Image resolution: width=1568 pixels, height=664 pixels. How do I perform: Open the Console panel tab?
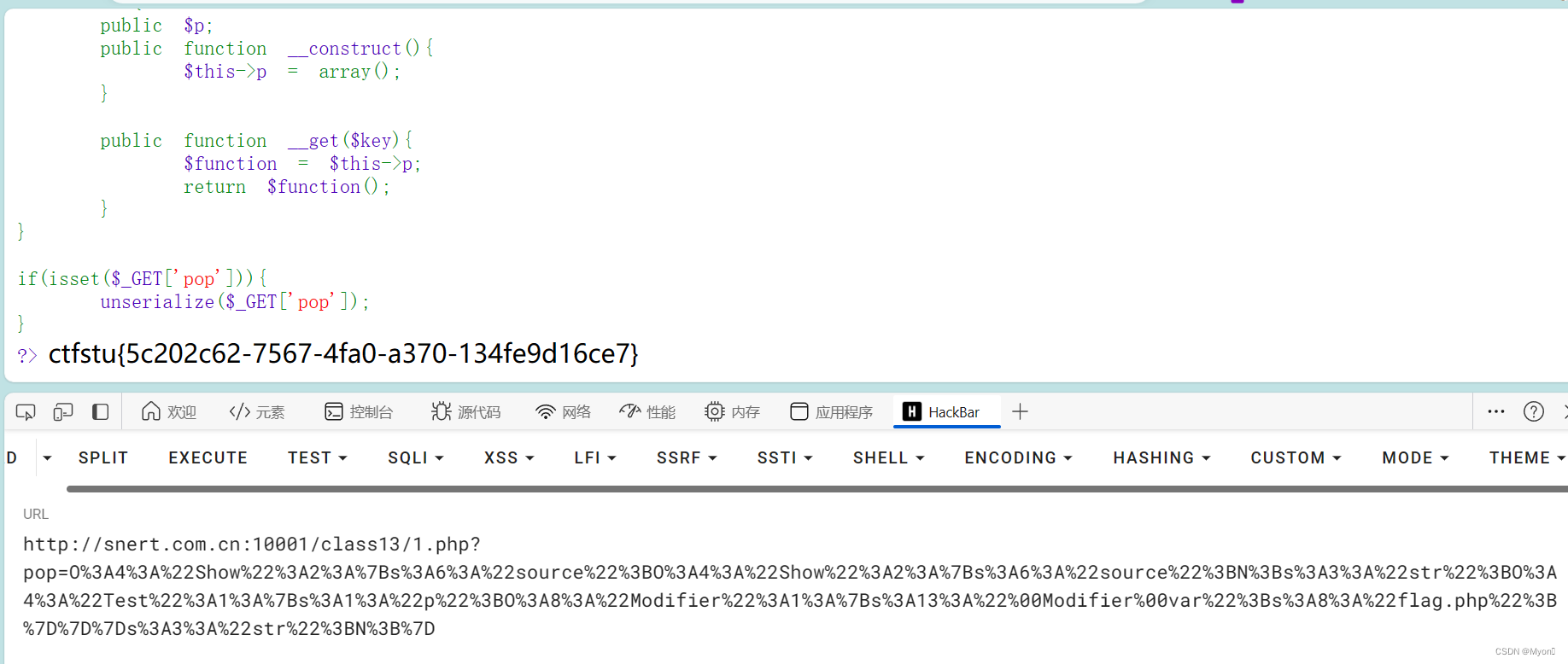tap(359, 412)
